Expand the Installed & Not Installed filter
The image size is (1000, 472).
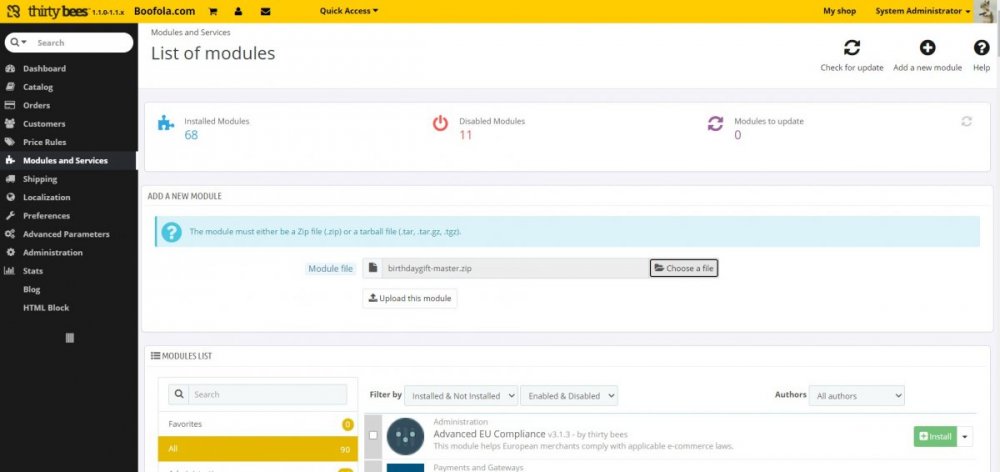pyautogui.click(x=461, y=396)
